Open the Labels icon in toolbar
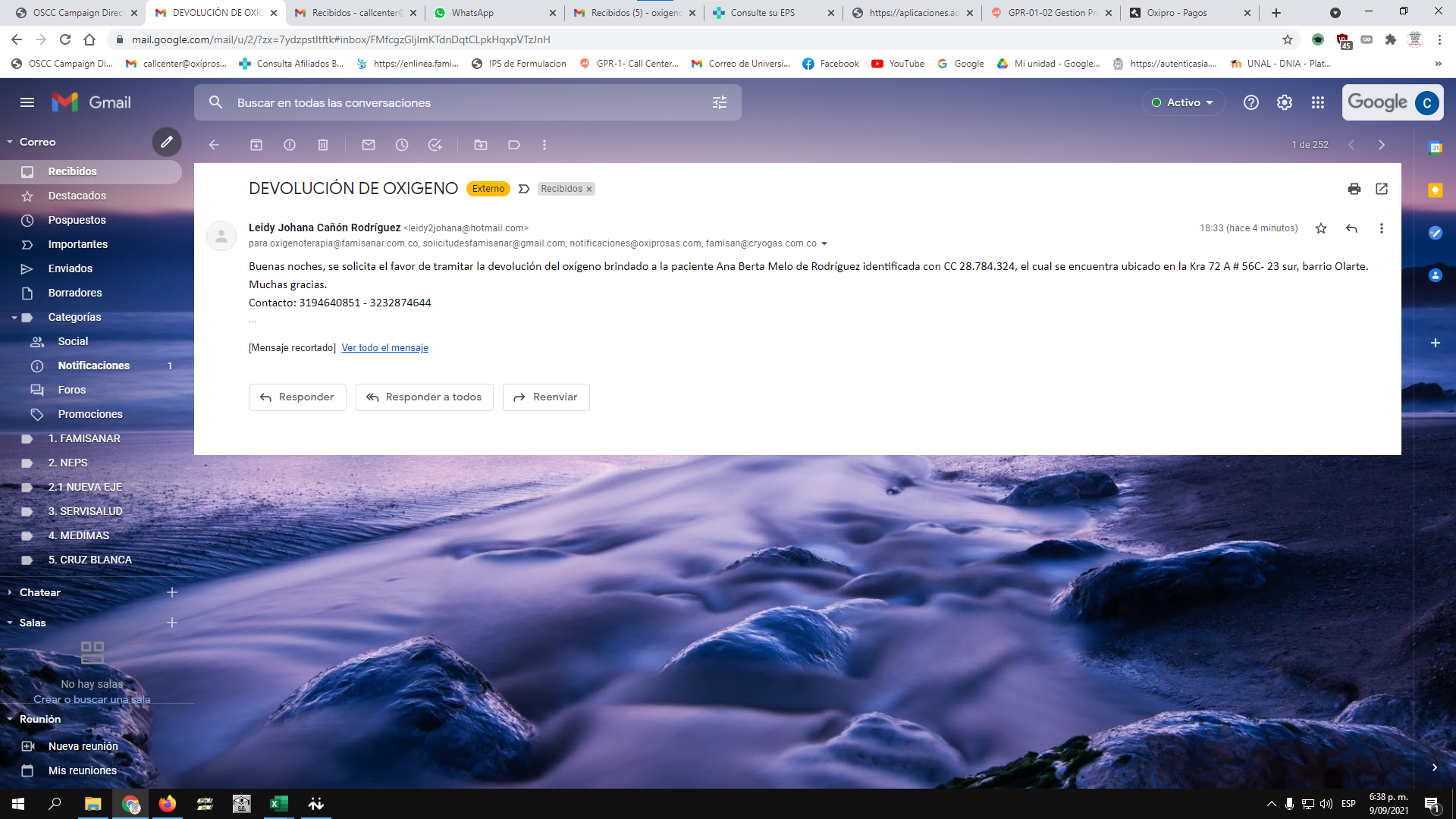 pyautogui.click(x=514, y=145)
